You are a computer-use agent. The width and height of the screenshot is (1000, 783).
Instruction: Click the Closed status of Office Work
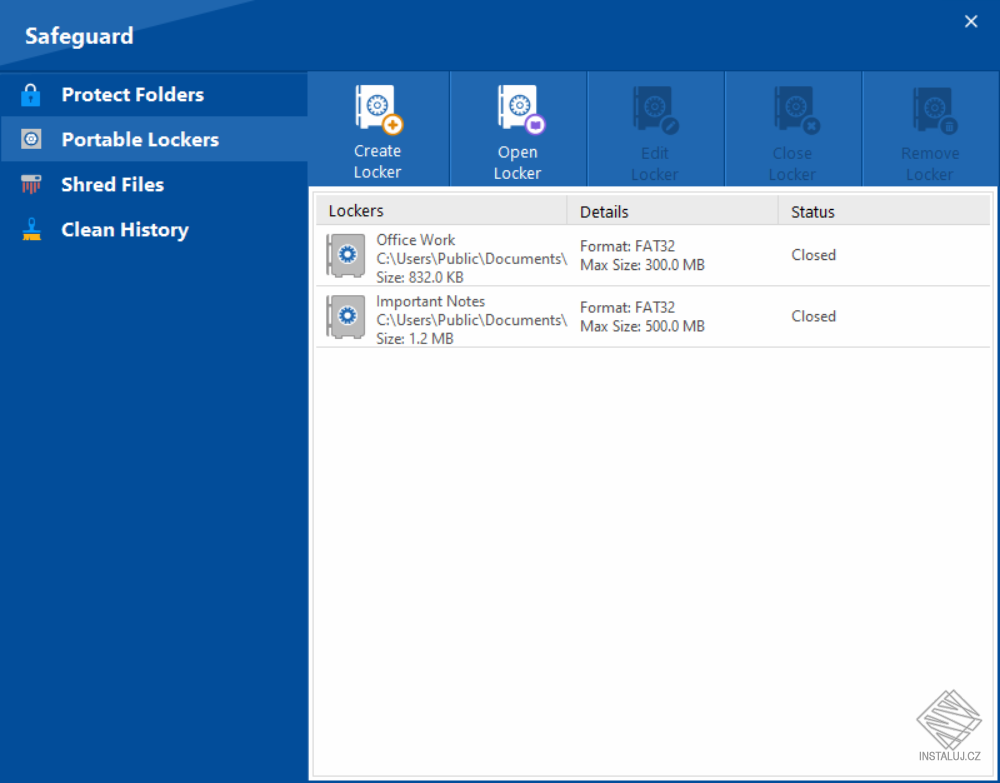click(x=813, y=255)
